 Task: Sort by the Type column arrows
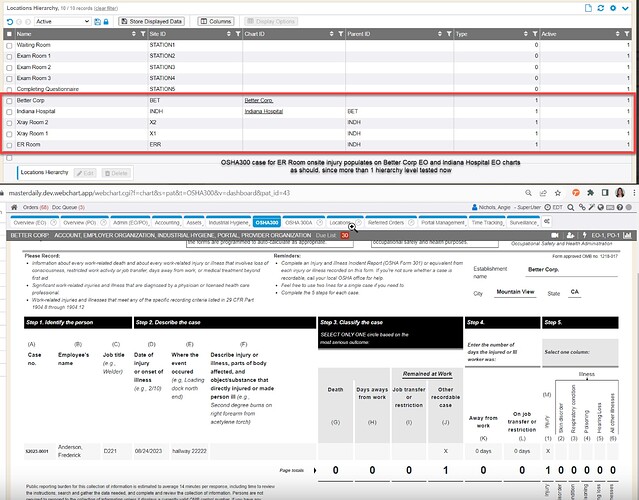[524, 33]
